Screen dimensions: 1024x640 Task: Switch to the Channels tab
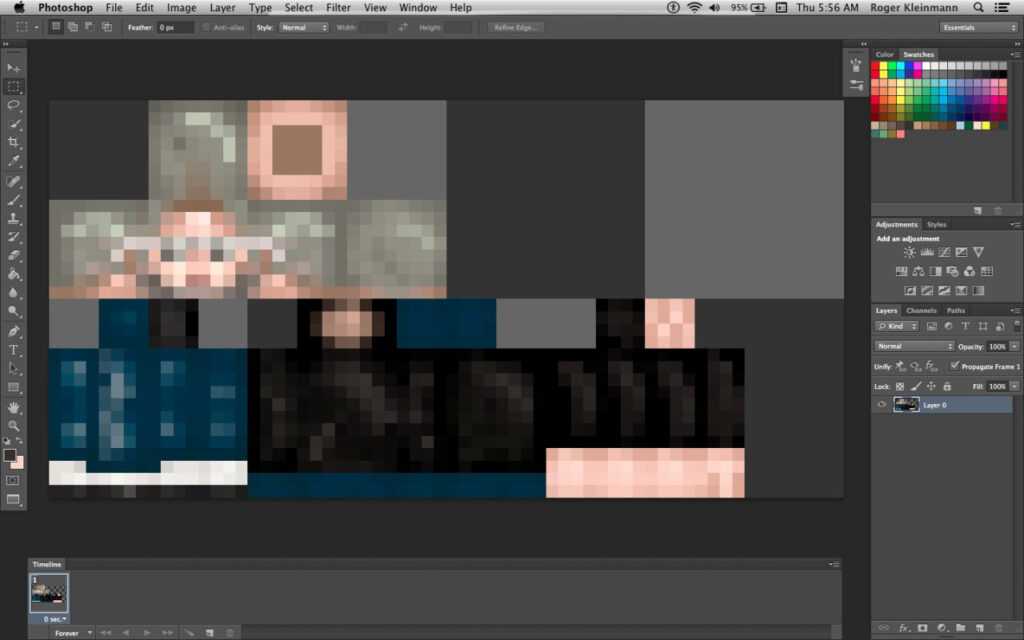click(x=920, y=310)
